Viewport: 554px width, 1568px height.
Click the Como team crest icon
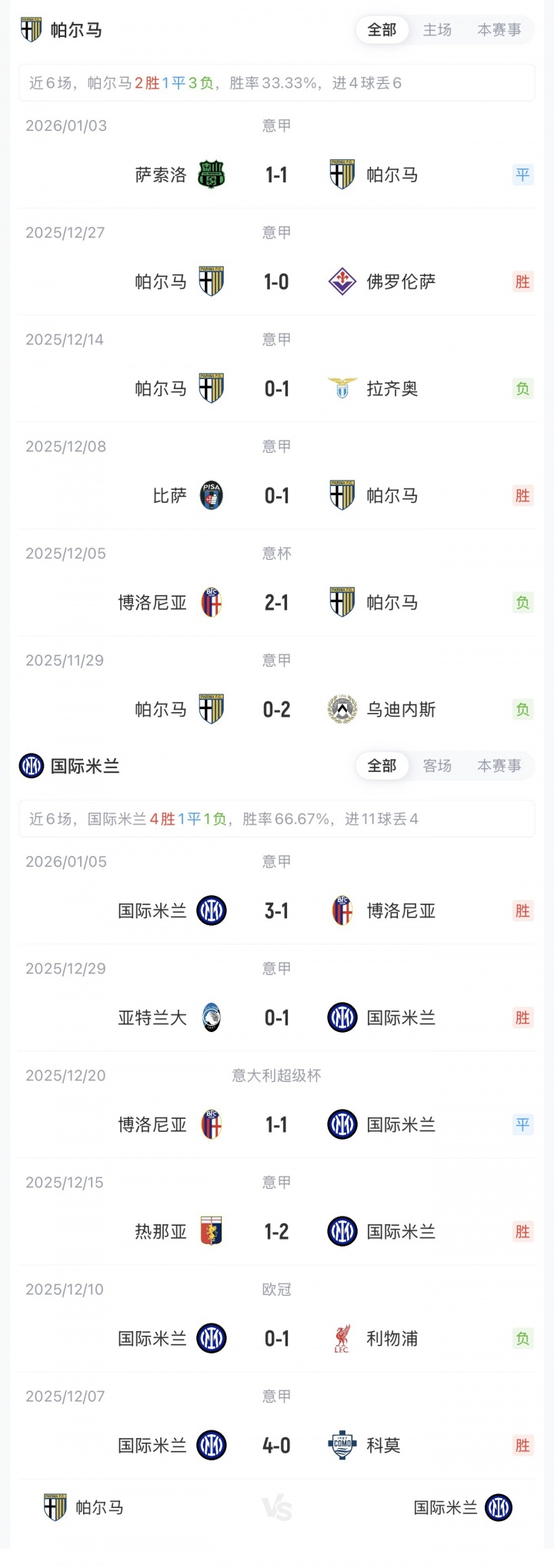(x=342, y=1445)
